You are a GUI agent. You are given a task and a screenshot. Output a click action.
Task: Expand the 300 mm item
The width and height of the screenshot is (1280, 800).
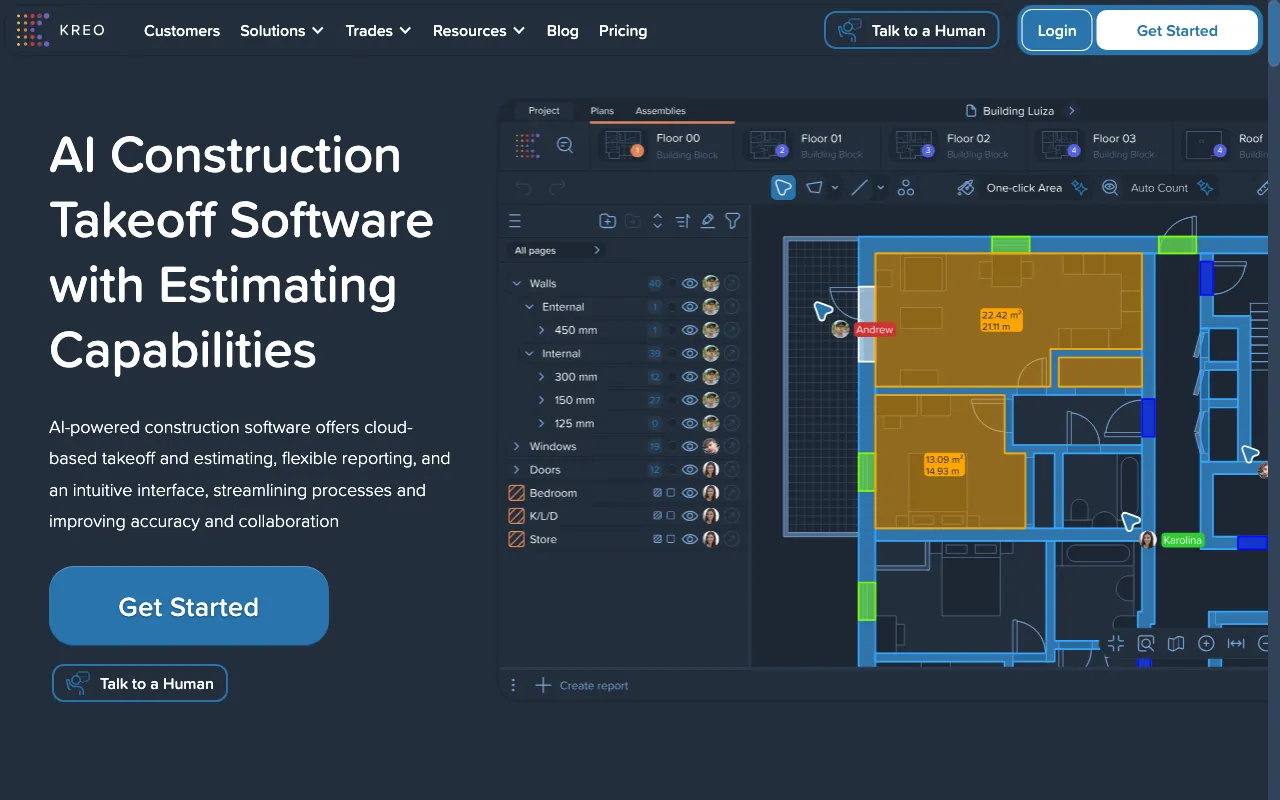click(x=542, y=377)
